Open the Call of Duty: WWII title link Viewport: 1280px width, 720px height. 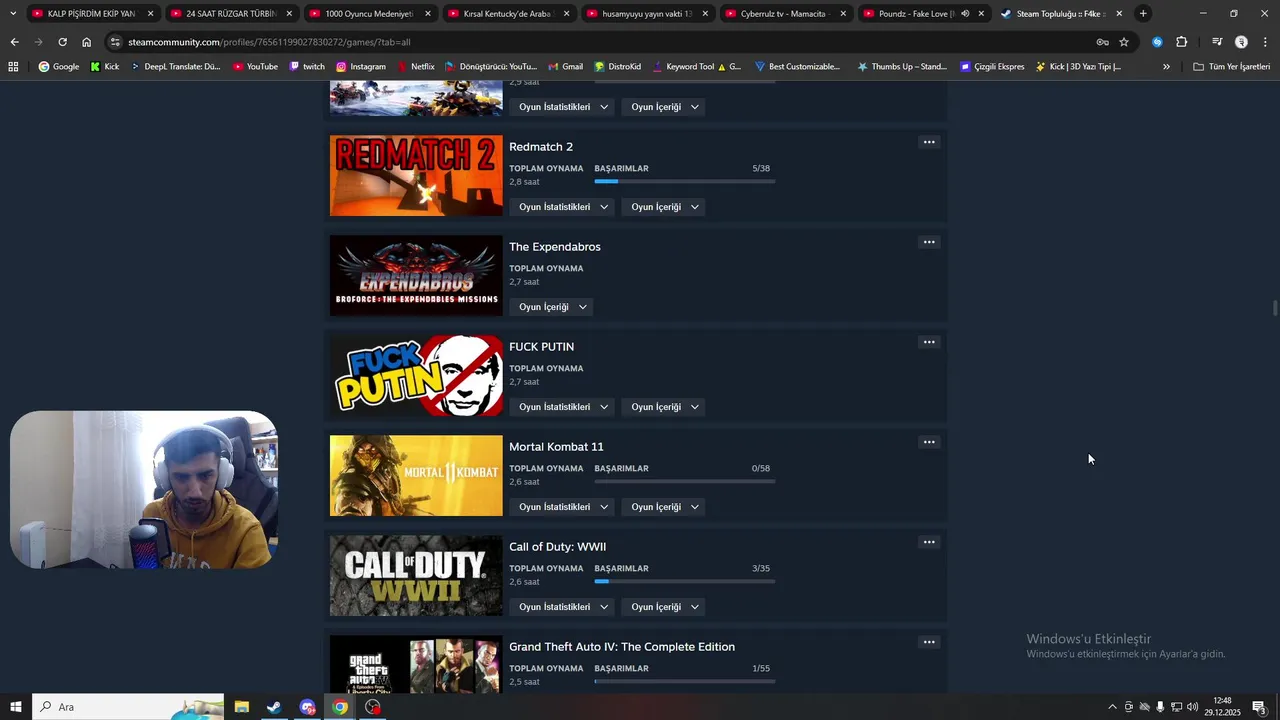(x=557, y=547)
